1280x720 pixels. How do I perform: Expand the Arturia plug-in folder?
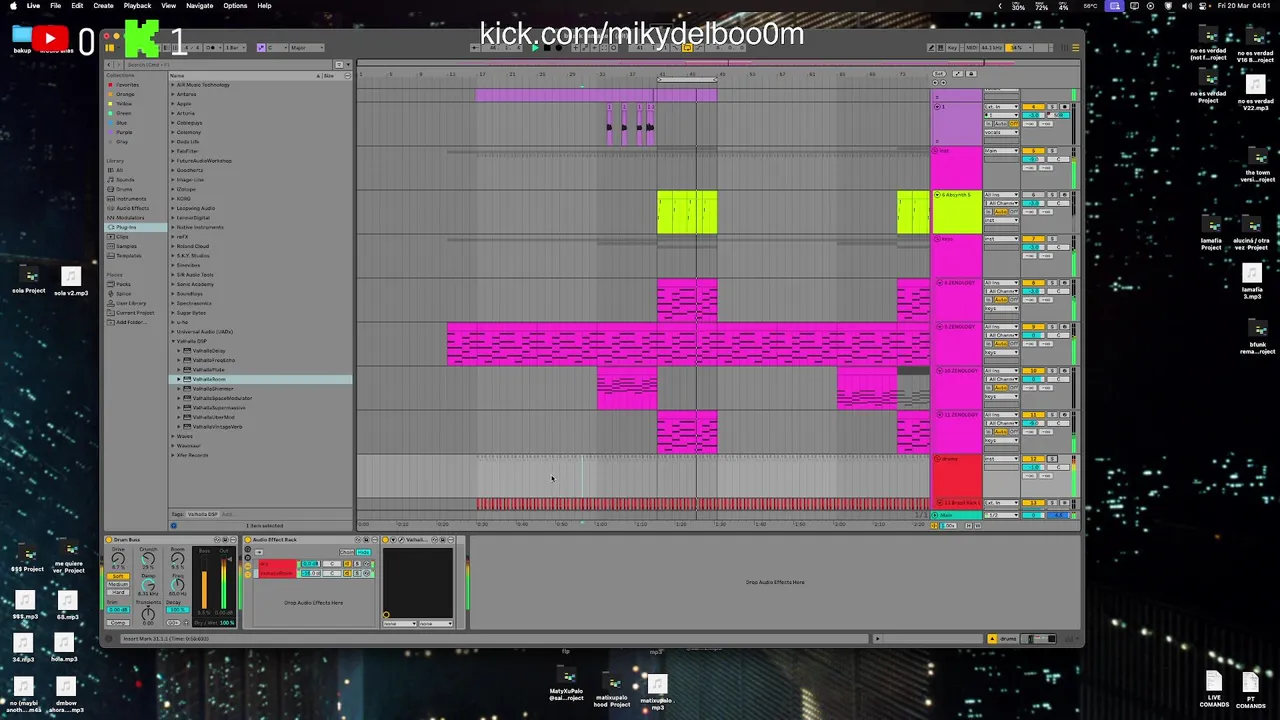pyautogui.click(x=173, y=113)
